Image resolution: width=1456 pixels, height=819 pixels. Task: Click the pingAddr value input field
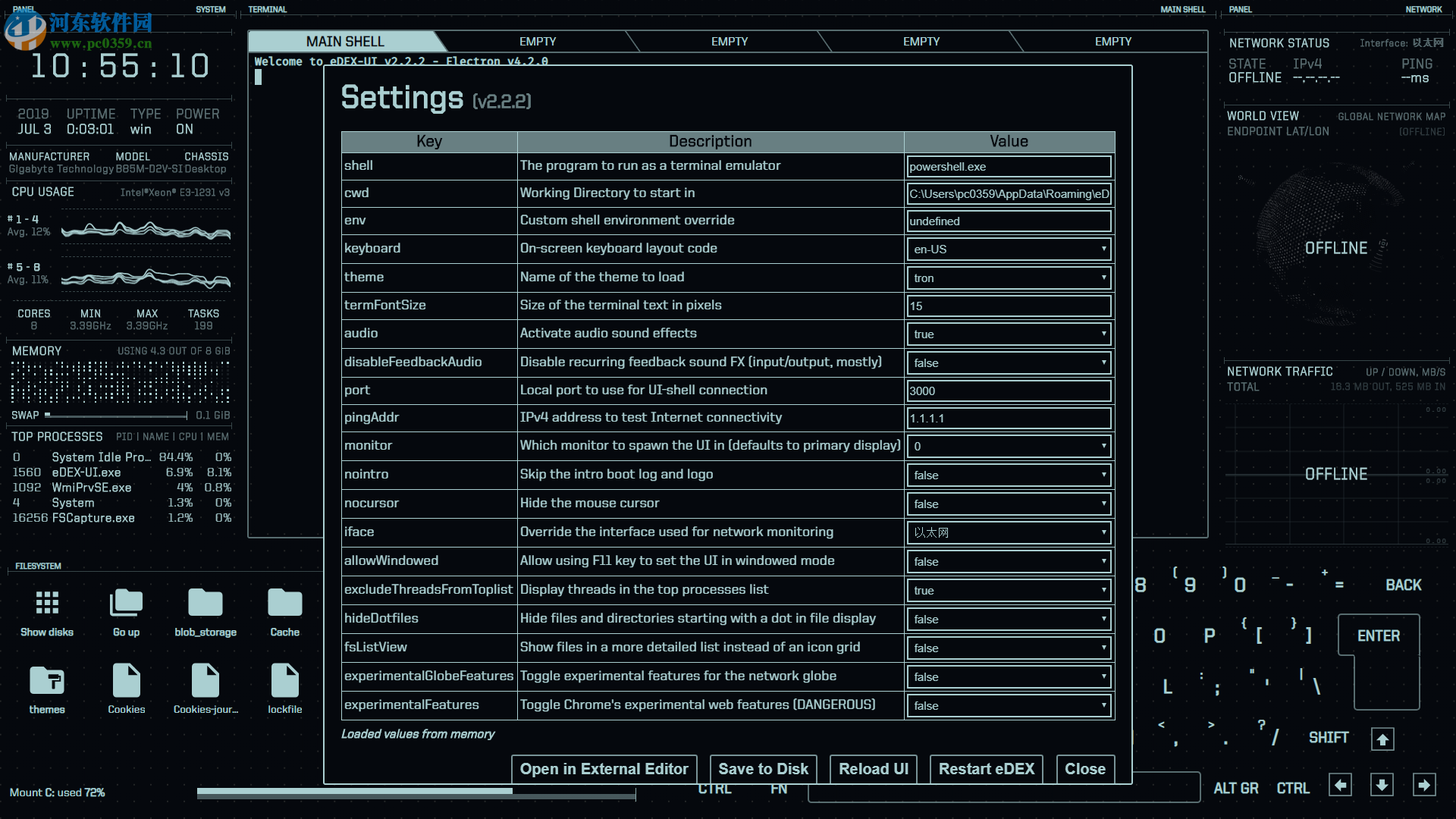pyautogui.click(x=1009, y=418)
